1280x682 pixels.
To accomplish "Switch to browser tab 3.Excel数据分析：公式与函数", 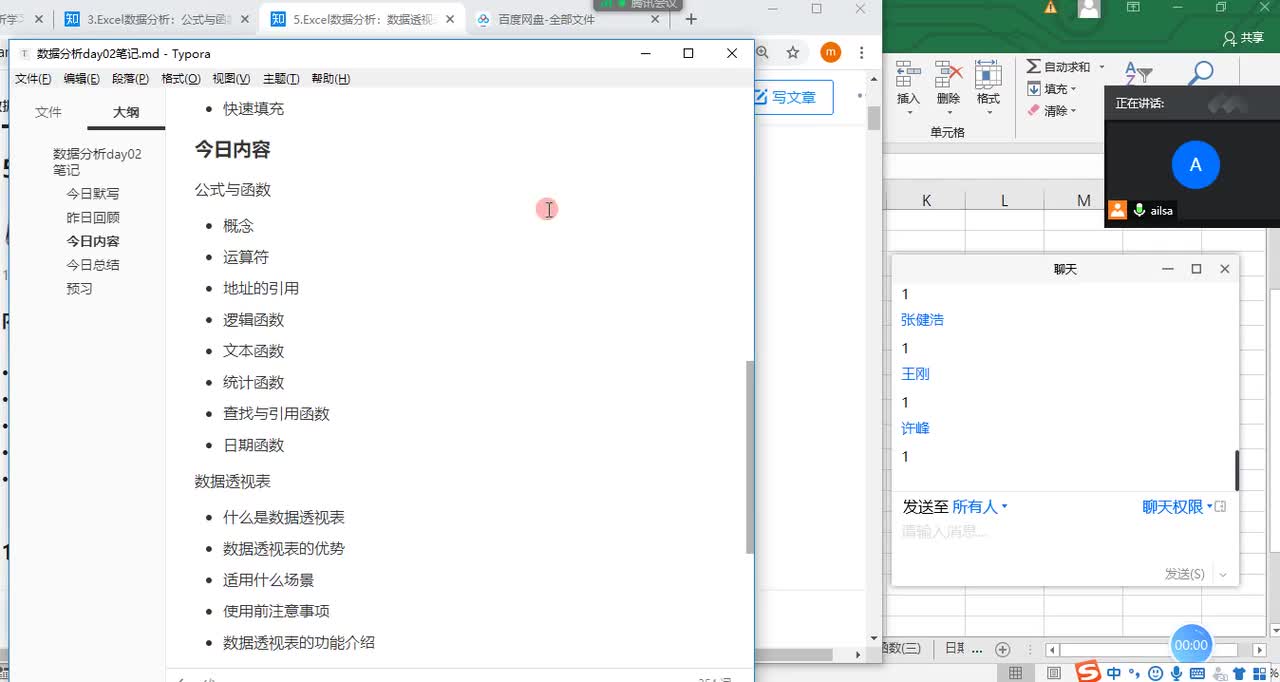I will pos(158,19).
